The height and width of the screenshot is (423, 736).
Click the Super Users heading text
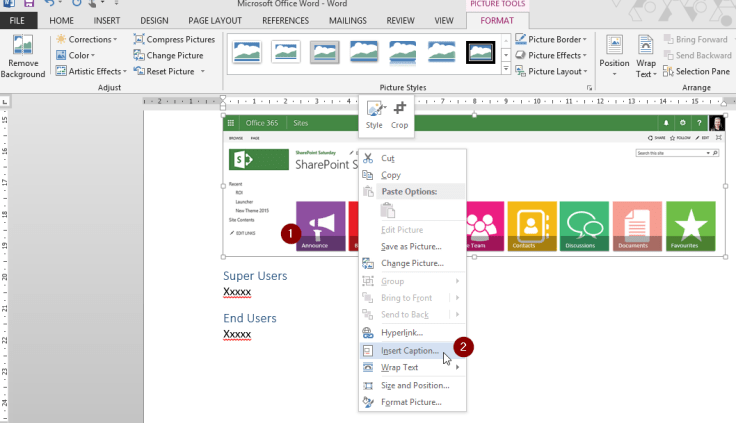pyautogui.click(x=255, y=276)
